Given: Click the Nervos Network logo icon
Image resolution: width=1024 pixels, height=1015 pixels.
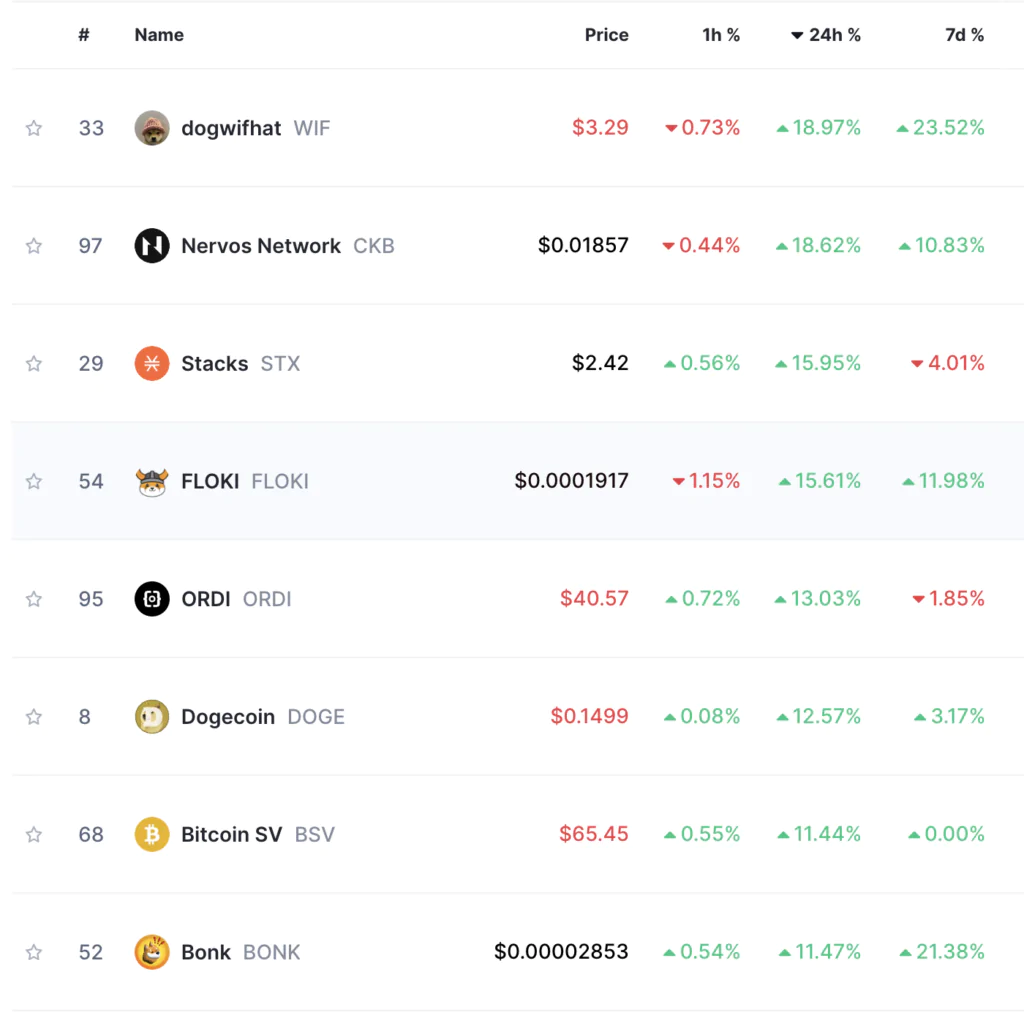Looking at the screenshot, I should coord(152,246).
